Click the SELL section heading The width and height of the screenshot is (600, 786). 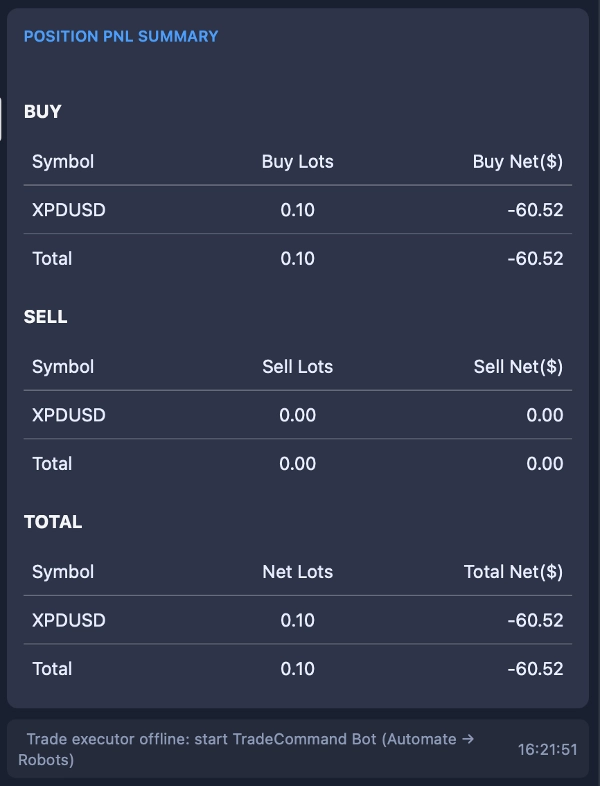click(46, 317)
